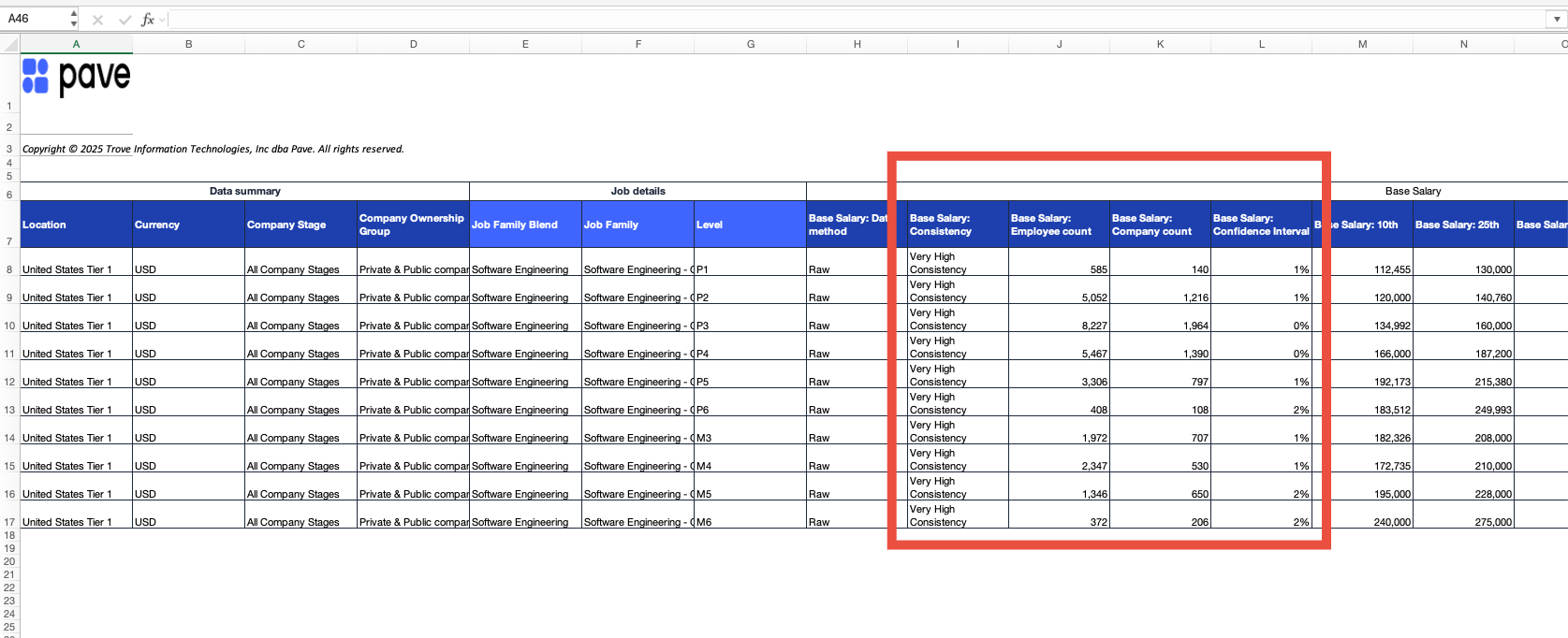Click the cancel X icon in formula bar
Image resolution: width=1568 pixels, height=638 pixels.
pyautogui.click(x=97, y=20)
